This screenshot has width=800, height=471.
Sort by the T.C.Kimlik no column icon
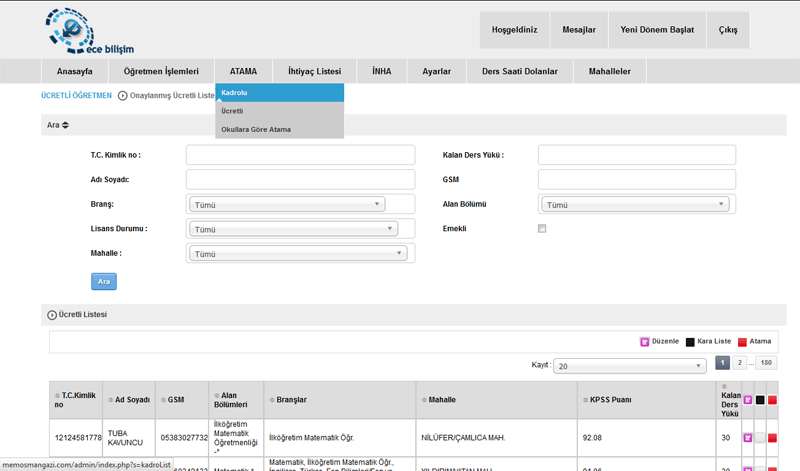click(56, 395)
